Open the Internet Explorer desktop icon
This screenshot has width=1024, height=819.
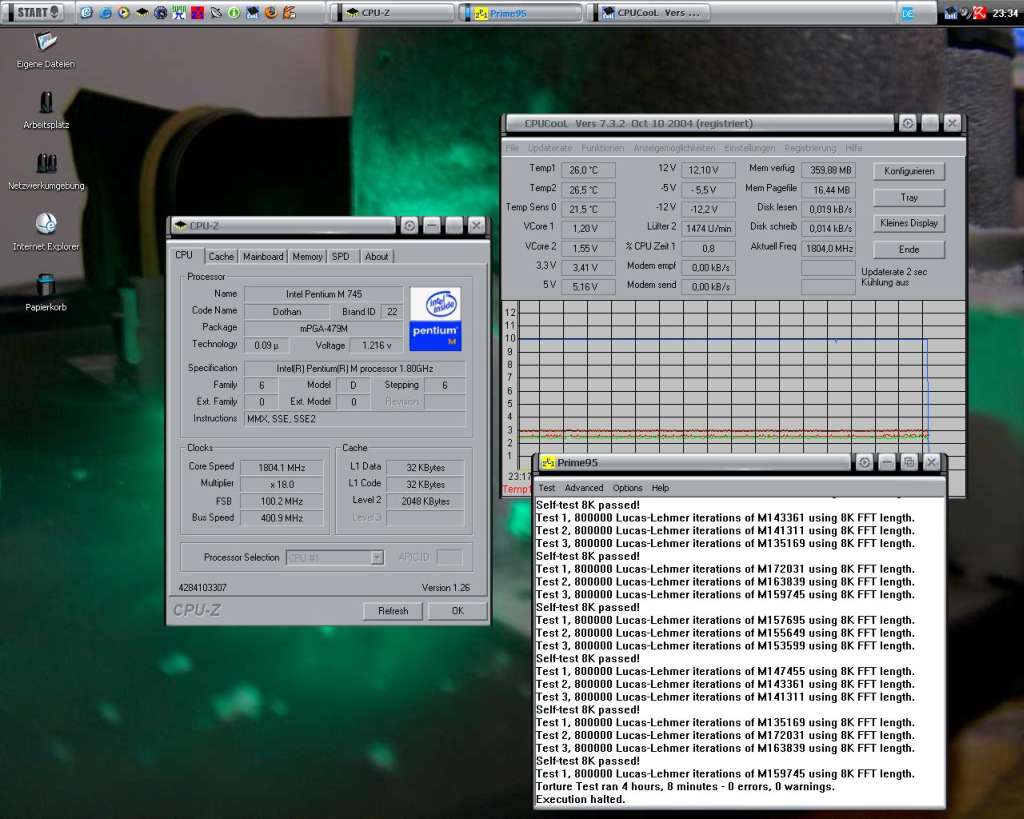pyautogui.click(x=46, y=232)
